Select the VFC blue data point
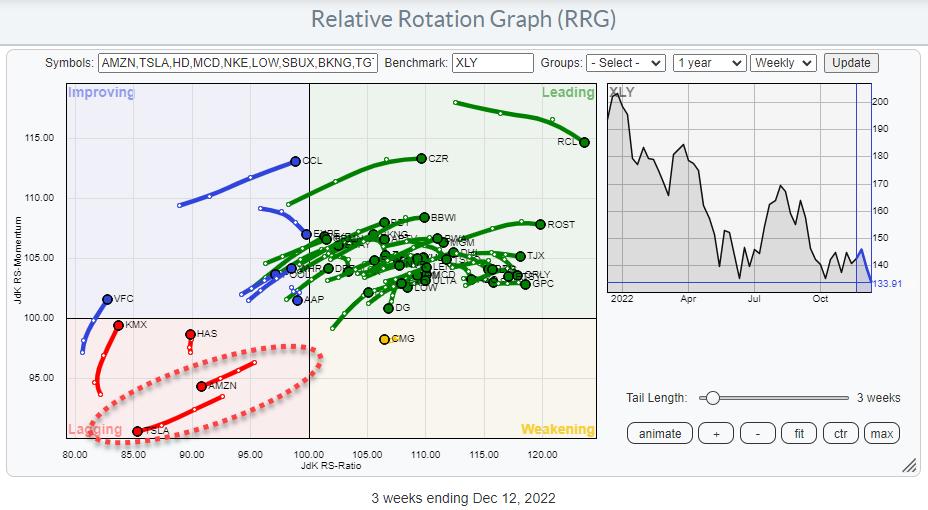928x510 pixels. pyautogui.click(x=107, y=299)
